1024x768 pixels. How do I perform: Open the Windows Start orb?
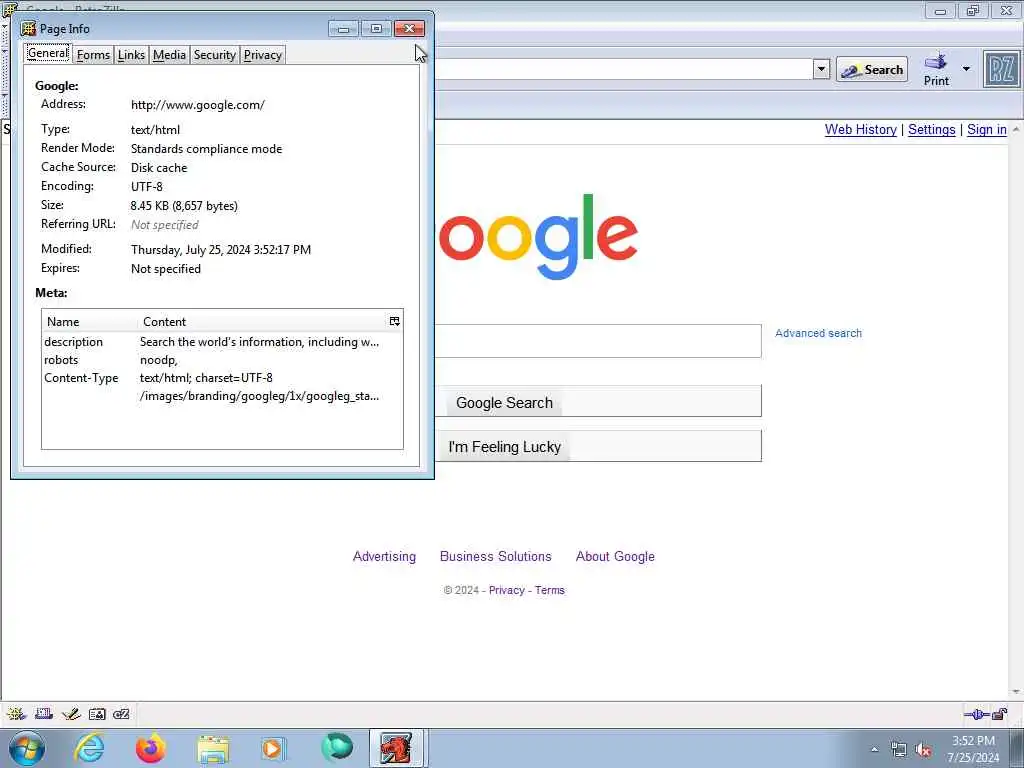pos(26,748)
